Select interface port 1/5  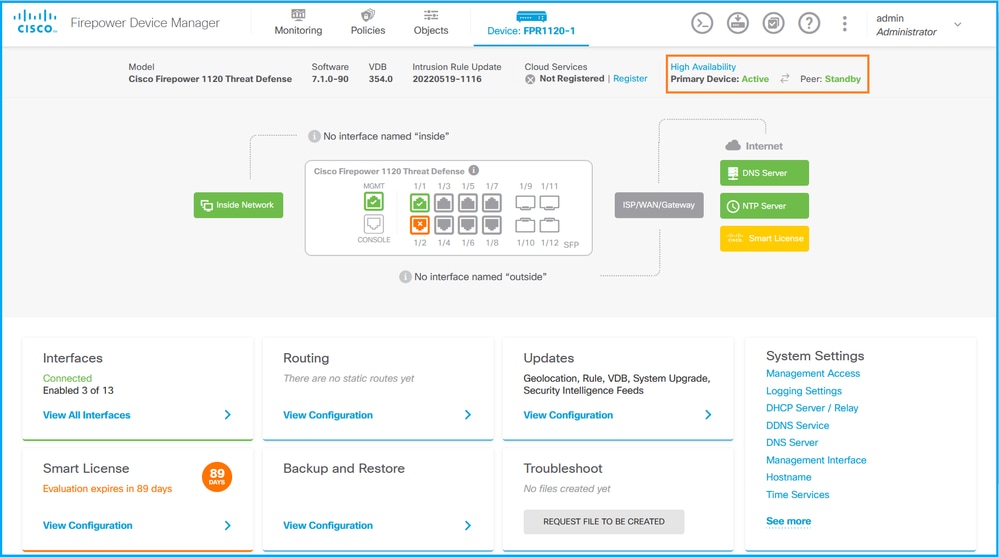click(x=468, y=203)
